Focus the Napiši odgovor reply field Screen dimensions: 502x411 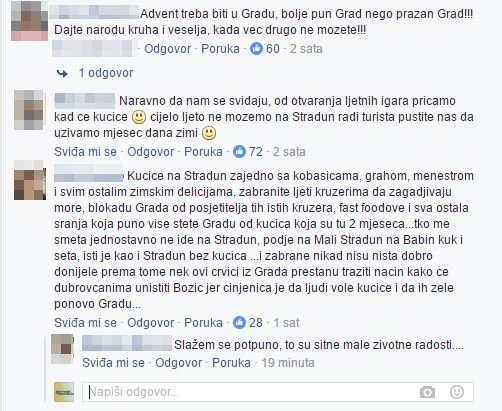coord(278,392)
